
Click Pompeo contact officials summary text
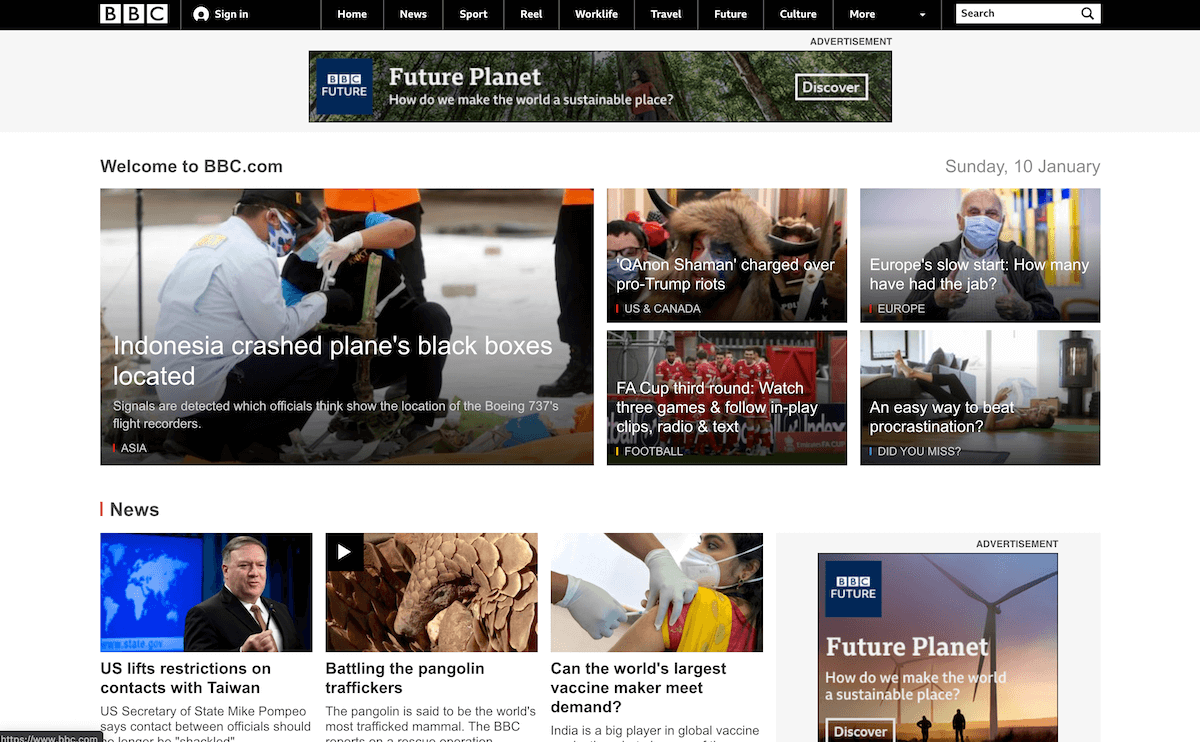point(205,723)
